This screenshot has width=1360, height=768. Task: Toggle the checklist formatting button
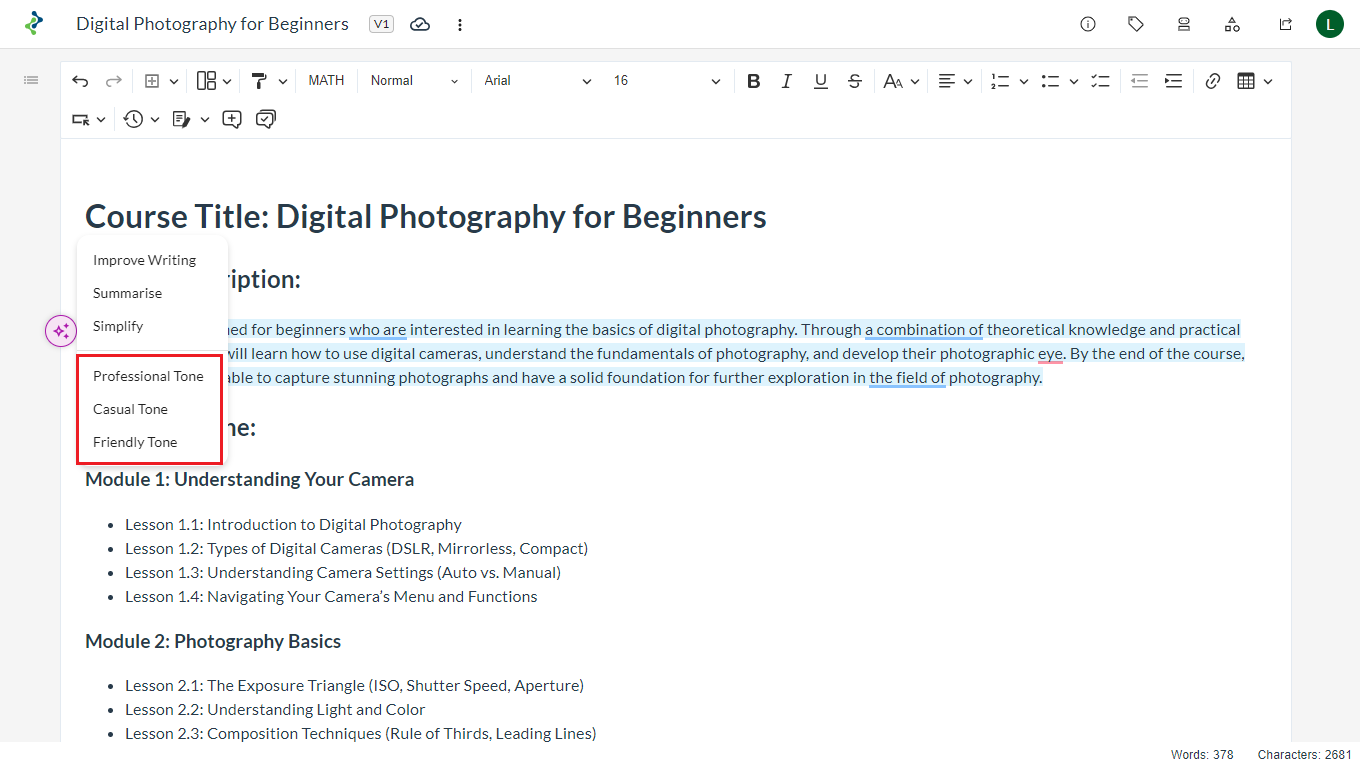[x=1100, y=81]
